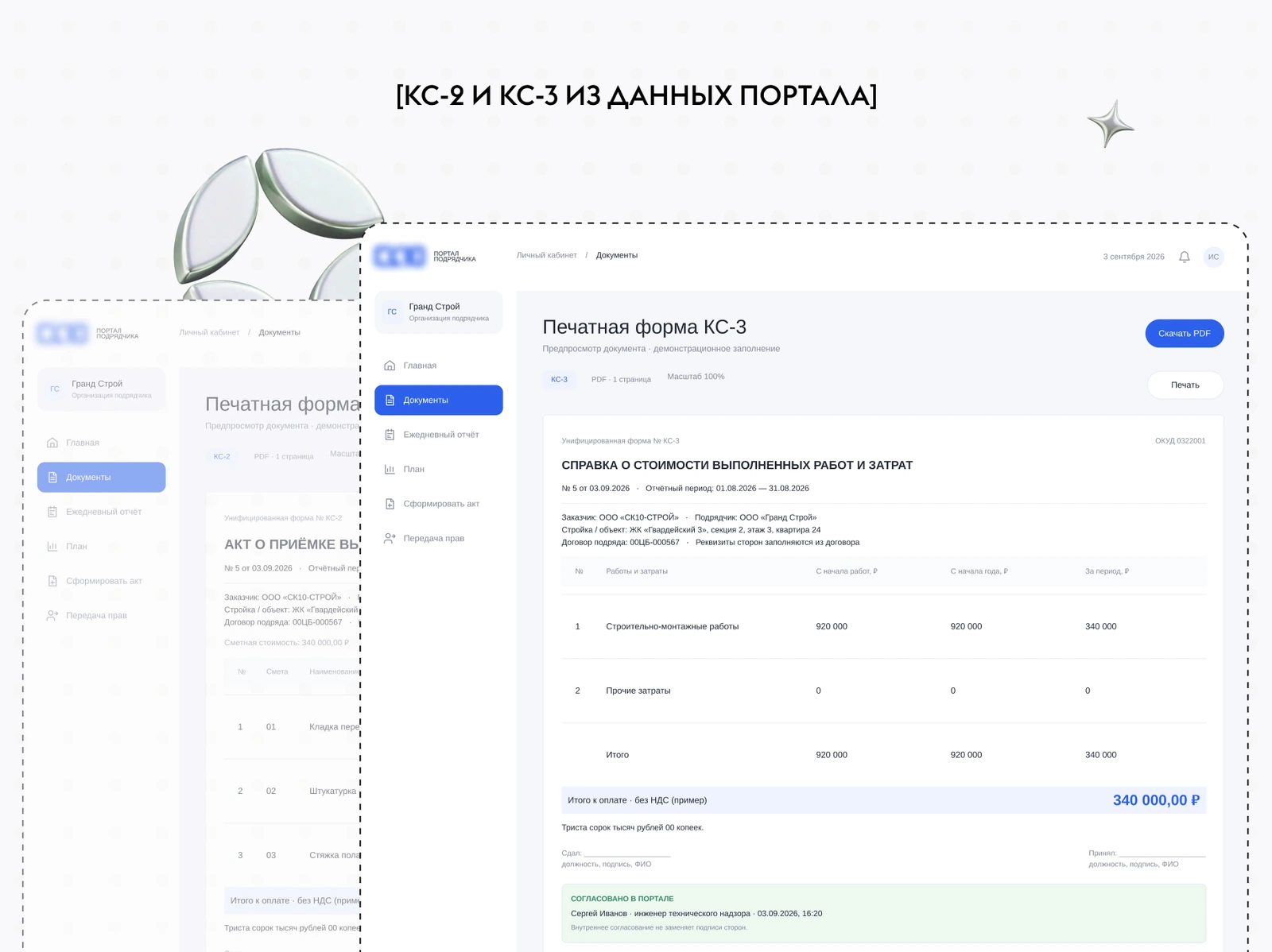Click План chart icon in back window
The image size is (1272, 952).
(x=52, y=546)
